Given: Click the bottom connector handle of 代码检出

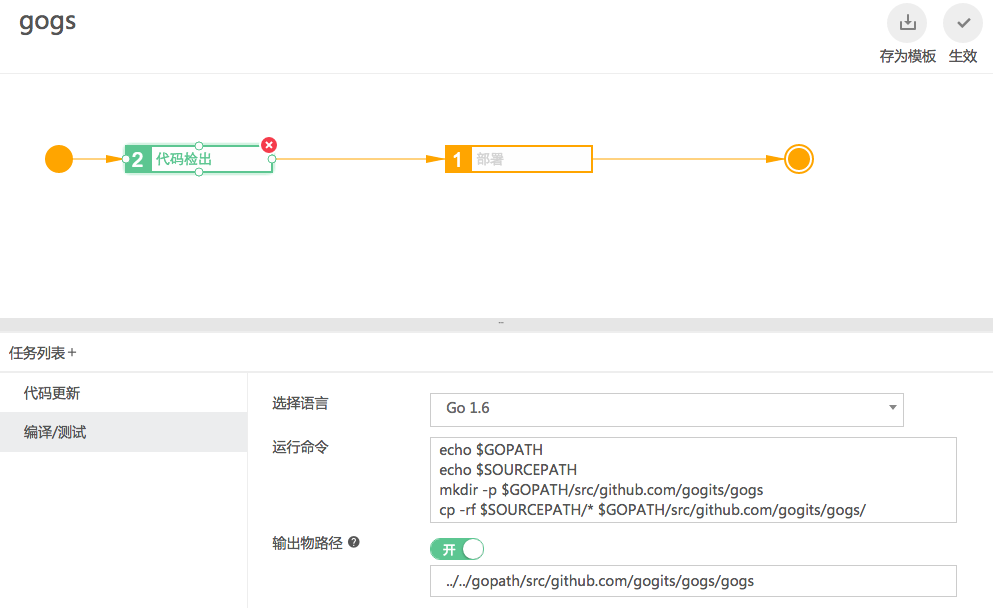Looking at the screenshot, I should 199,172.
